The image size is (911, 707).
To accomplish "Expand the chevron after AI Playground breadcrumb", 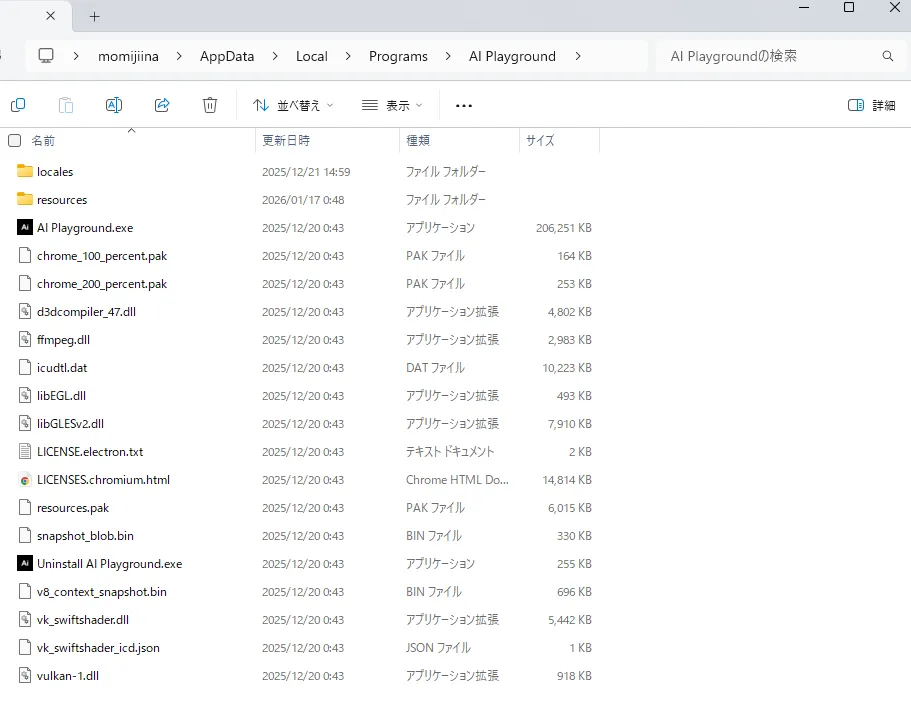I will click(578, 57).
